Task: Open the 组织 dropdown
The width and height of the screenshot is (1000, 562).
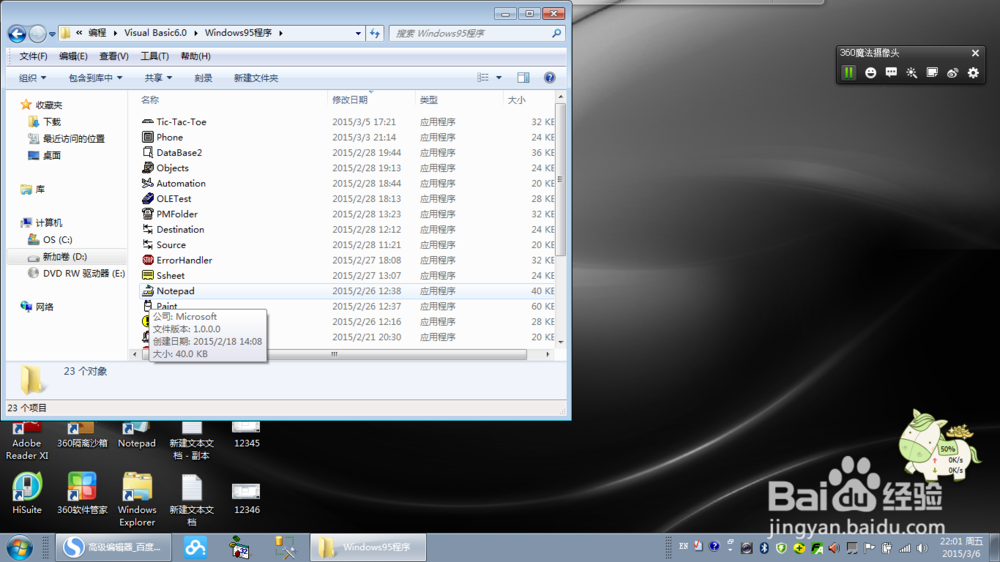Action: [33, 78]
